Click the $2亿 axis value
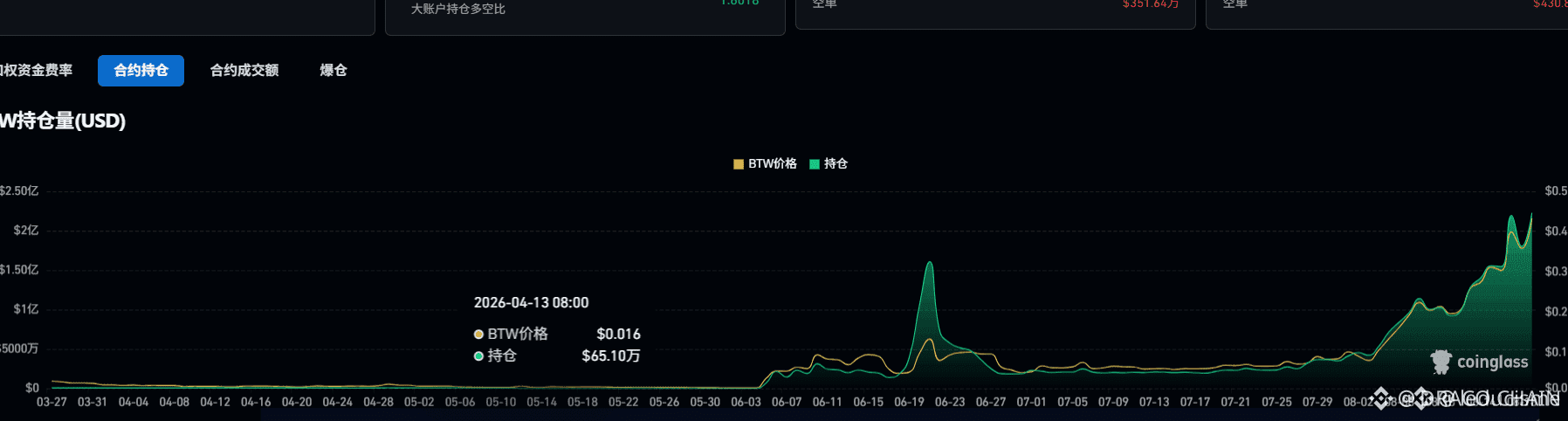 [x=26, y=231]
